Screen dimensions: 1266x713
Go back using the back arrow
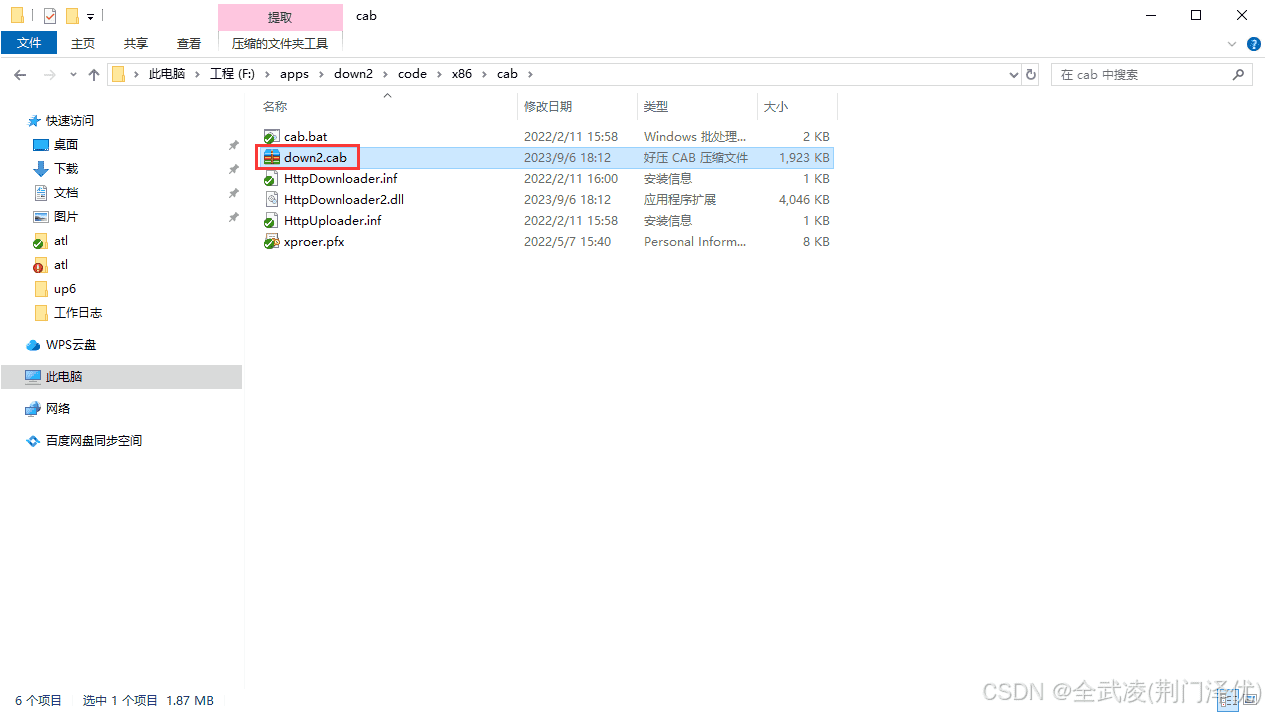[x=20, y=74]
